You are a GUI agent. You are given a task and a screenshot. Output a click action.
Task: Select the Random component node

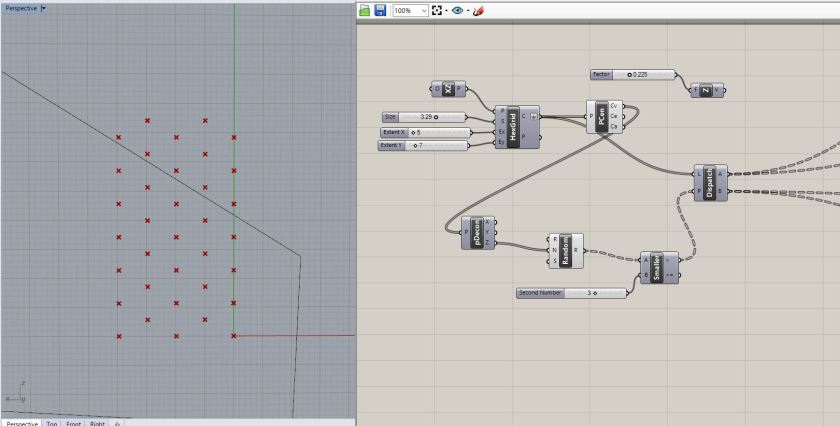coord(566,250)
